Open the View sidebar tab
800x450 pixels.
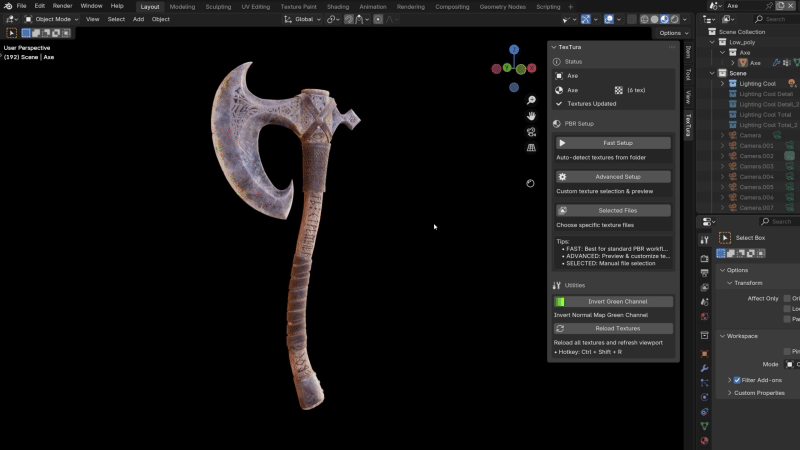click(688, 97)
